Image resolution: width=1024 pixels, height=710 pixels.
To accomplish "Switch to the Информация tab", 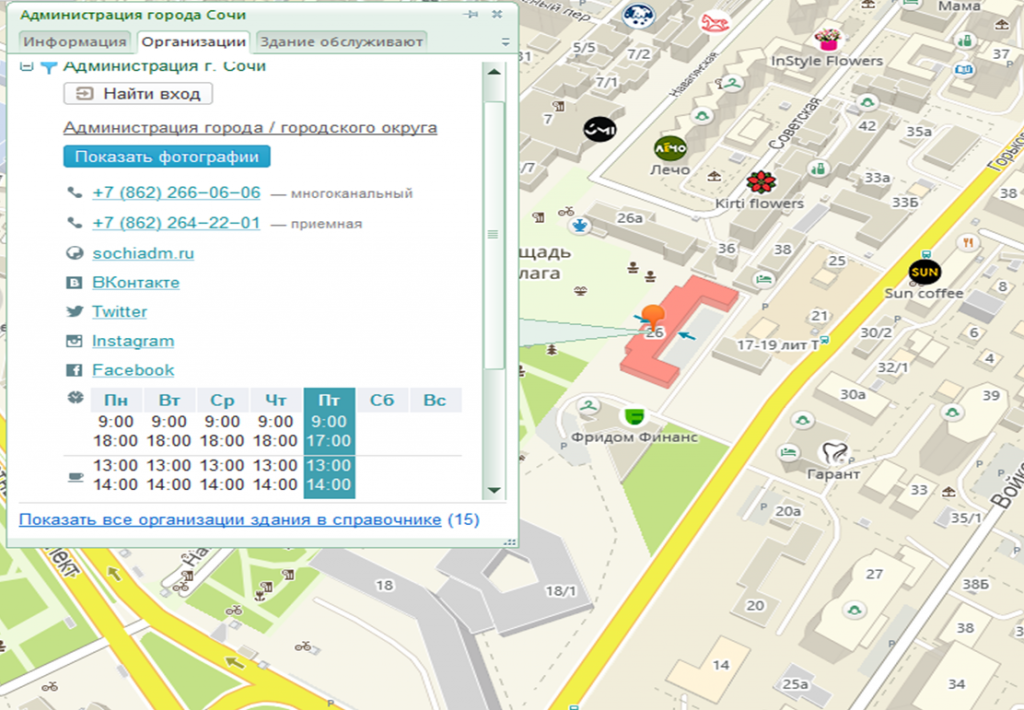I will pos(75,41).
